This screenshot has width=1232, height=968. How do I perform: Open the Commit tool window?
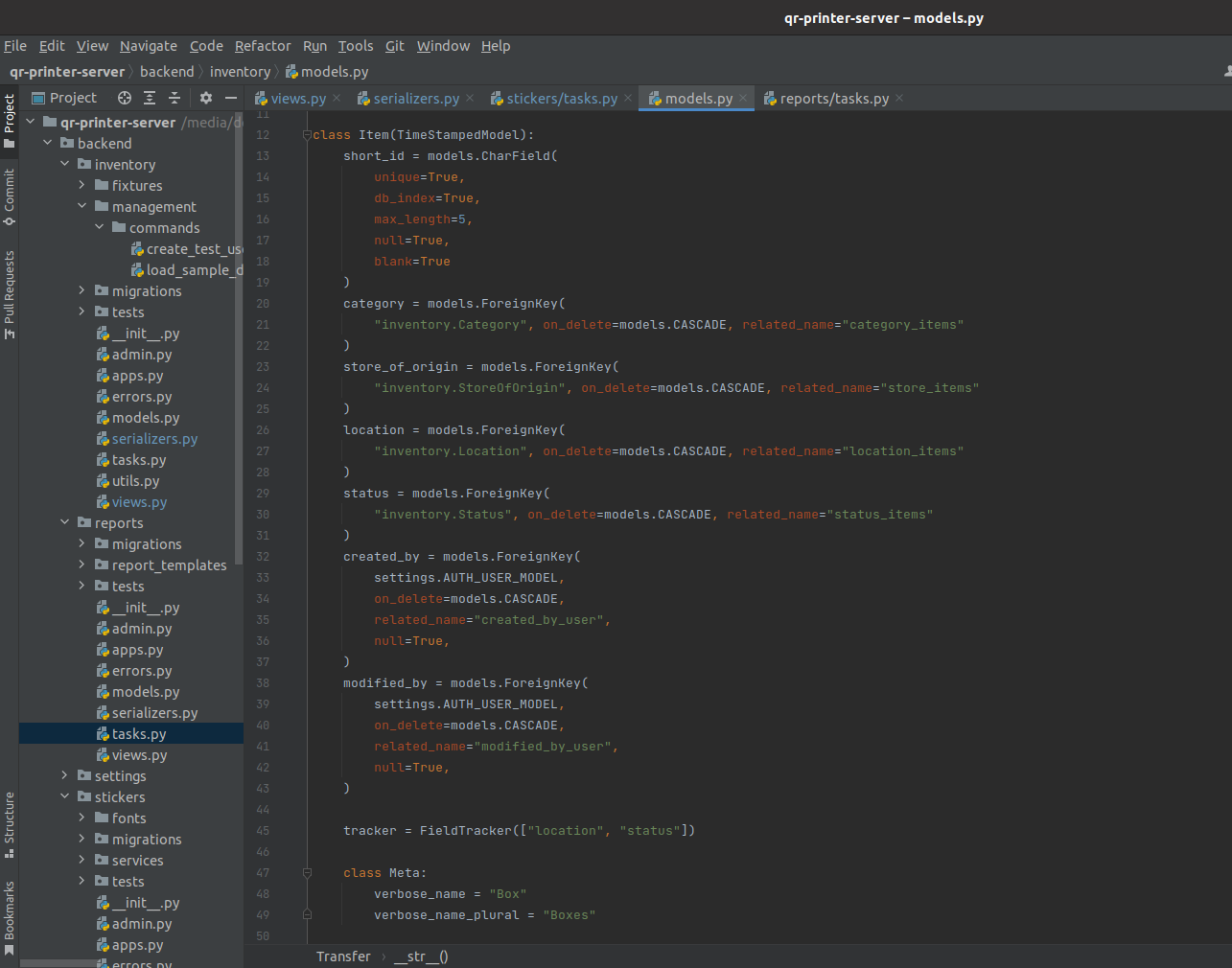(x=10, y=196)
